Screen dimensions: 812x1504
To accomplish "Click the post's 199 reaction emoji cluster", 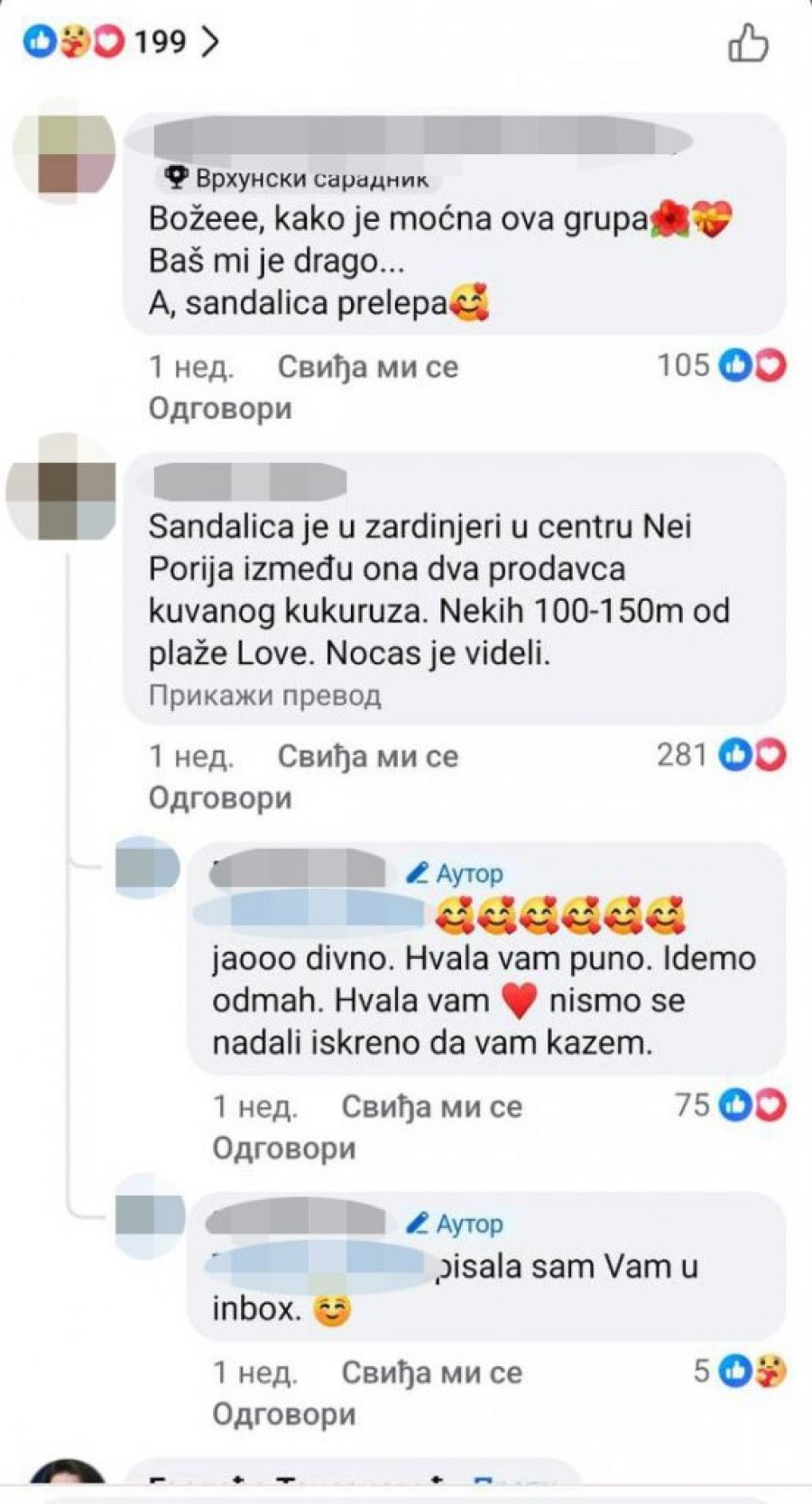I will (74, 42).
